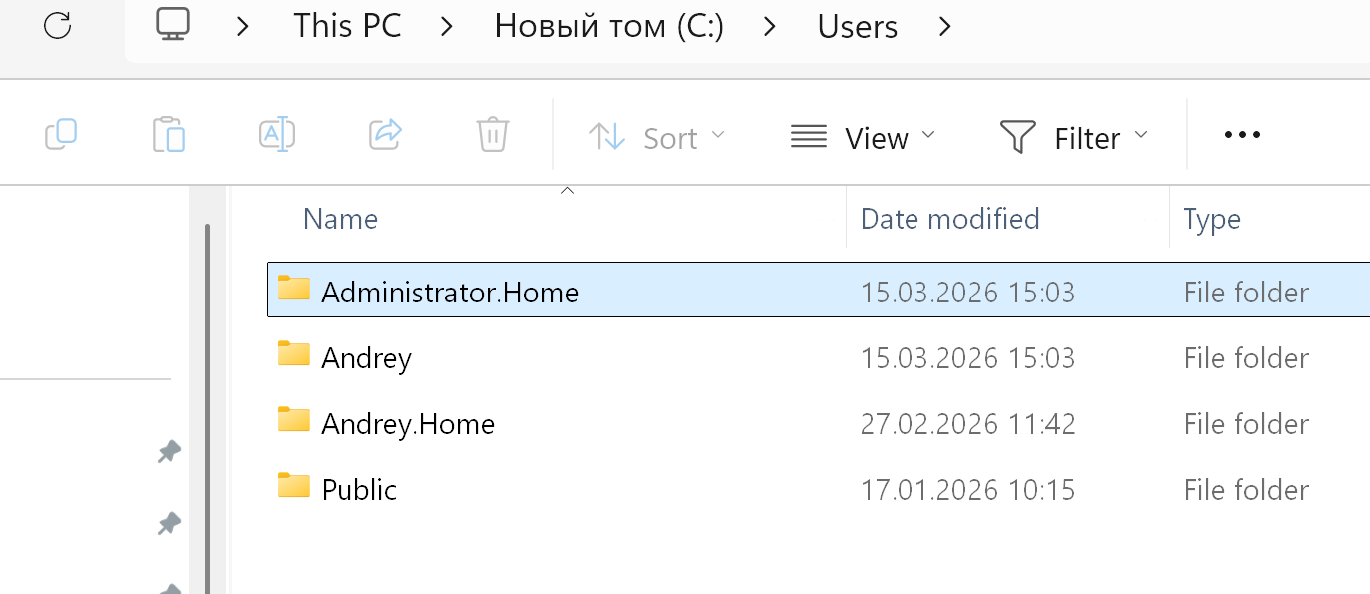Open the View dropdown menu

pos(863,137)
